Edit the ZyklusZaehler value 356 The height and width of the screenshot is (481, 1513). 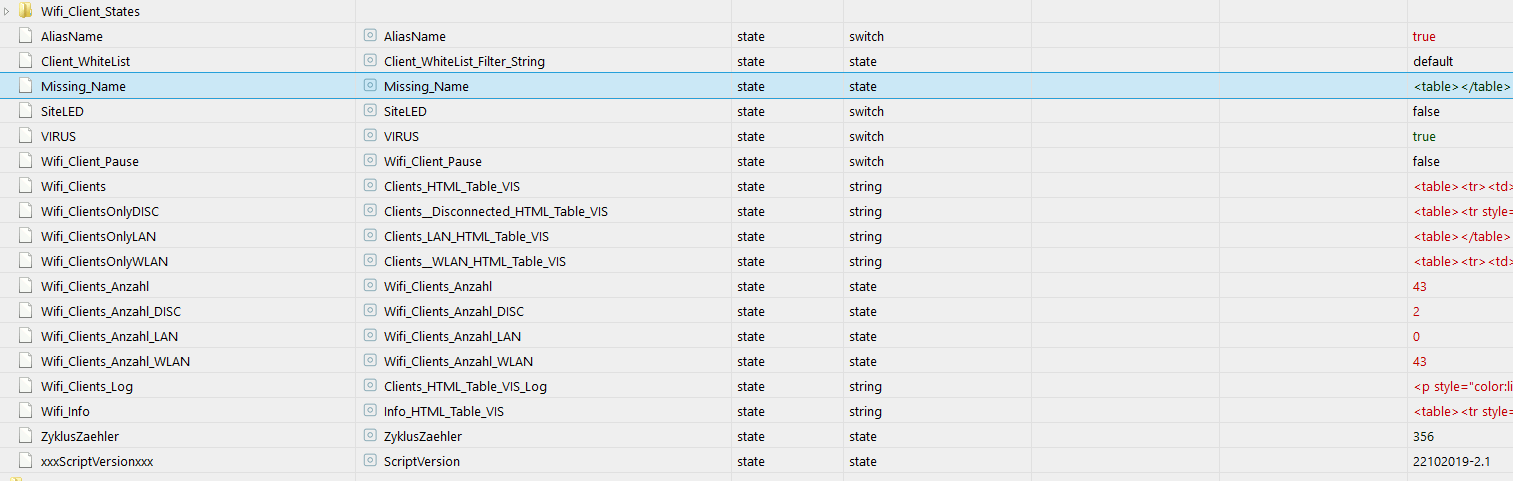pyautogui.click(x=1423, y=436)
